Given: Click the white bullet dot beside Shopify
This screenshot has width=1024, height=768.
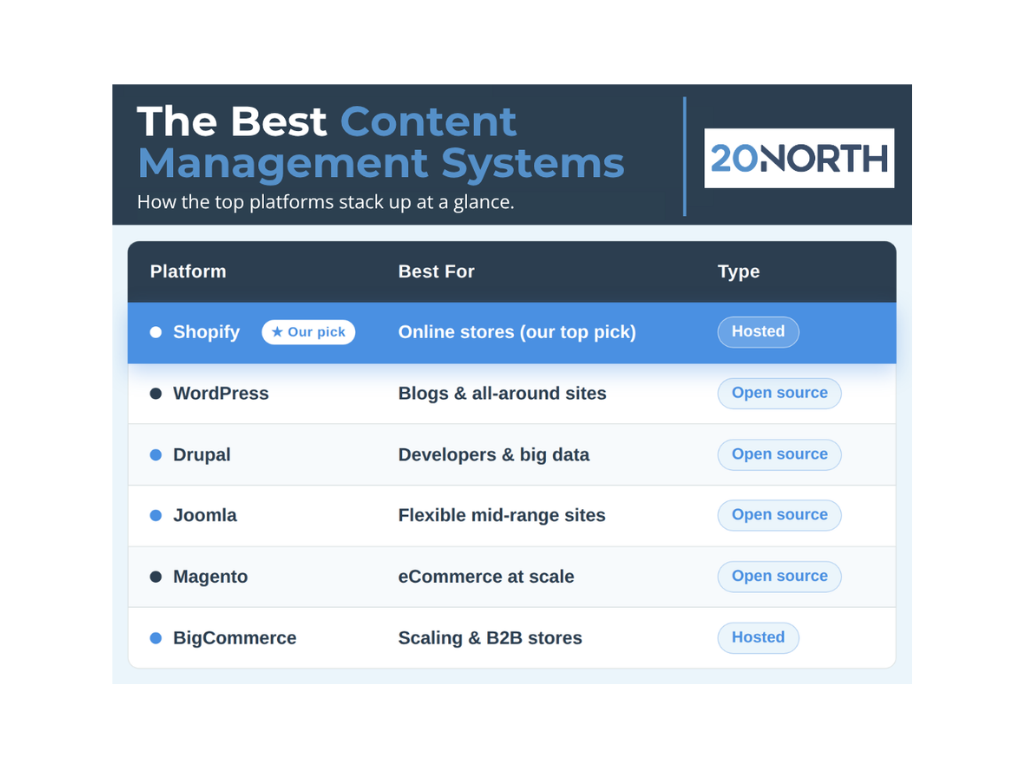Looking at the screenshot, I should [x=155, y=332].
